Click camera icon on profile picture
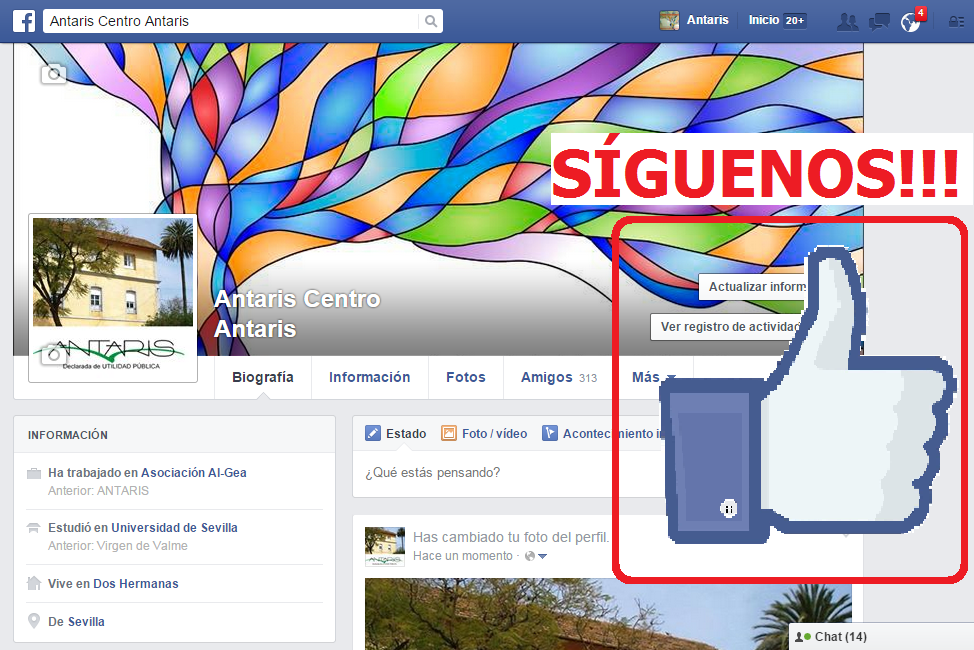 53,355
